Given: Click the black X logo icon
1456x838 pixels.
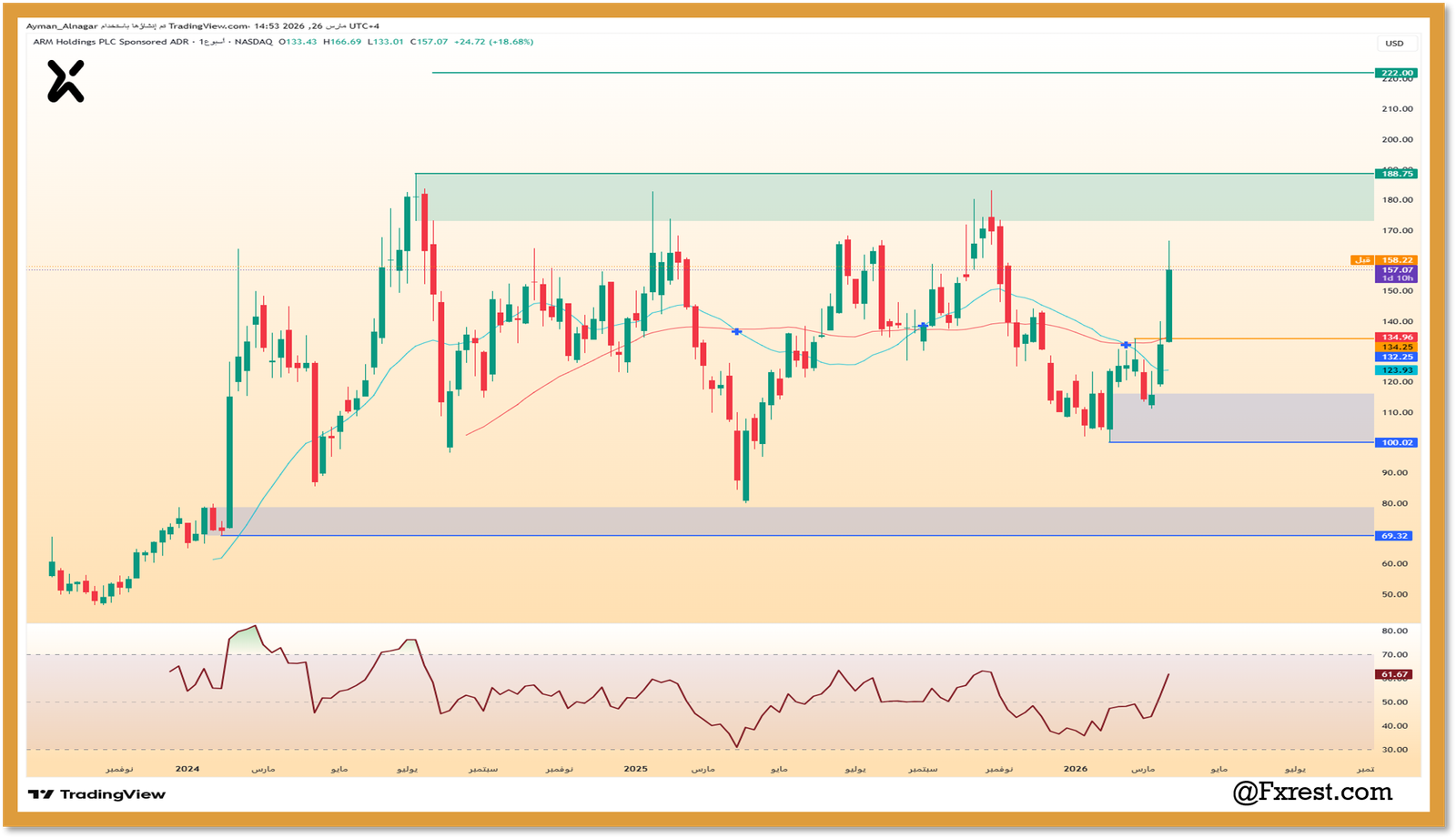Looking at the screenshot, I should (x=66, y=81).
